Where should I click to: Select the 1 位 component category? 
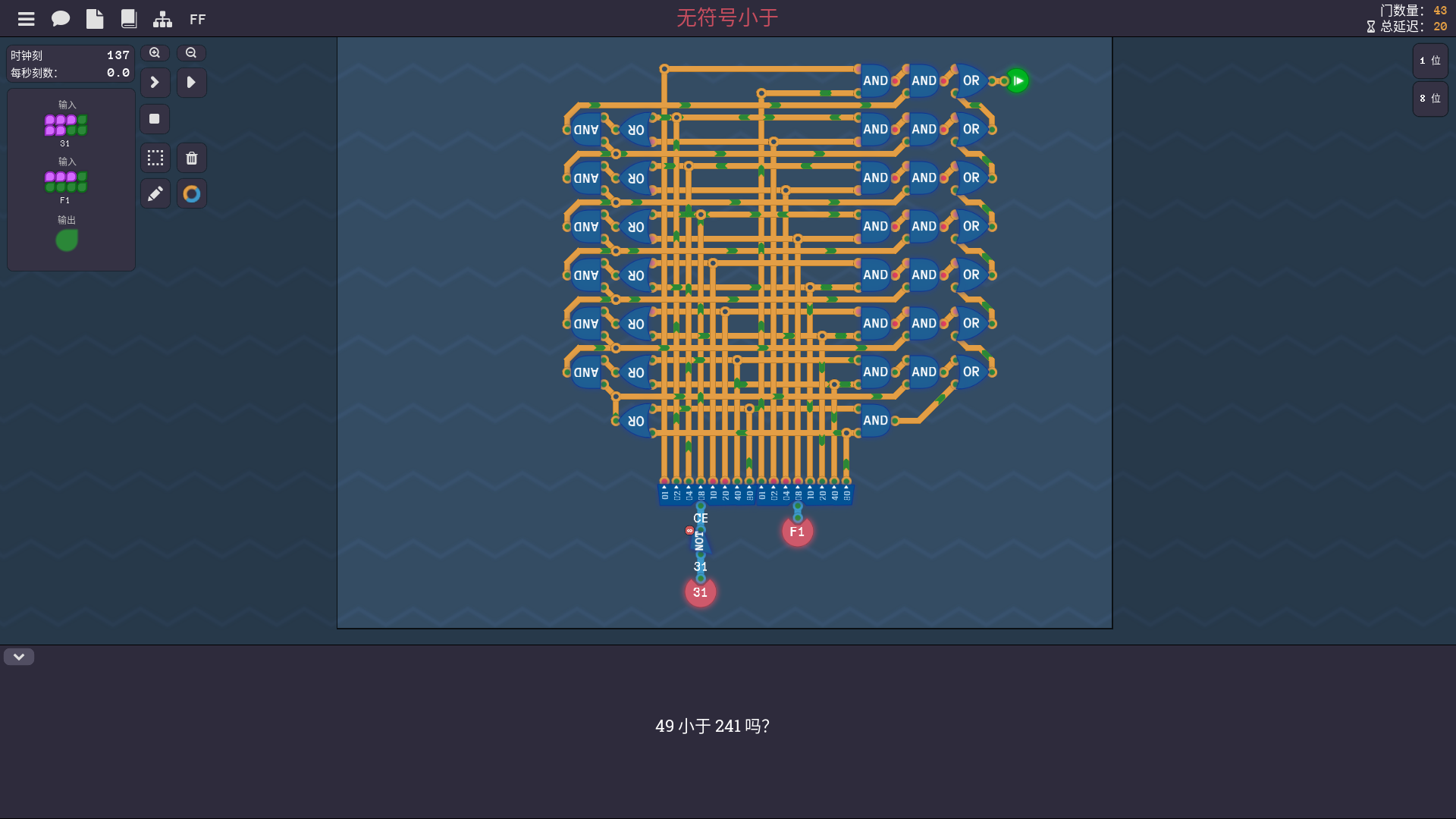click(x=1430, y=61)
